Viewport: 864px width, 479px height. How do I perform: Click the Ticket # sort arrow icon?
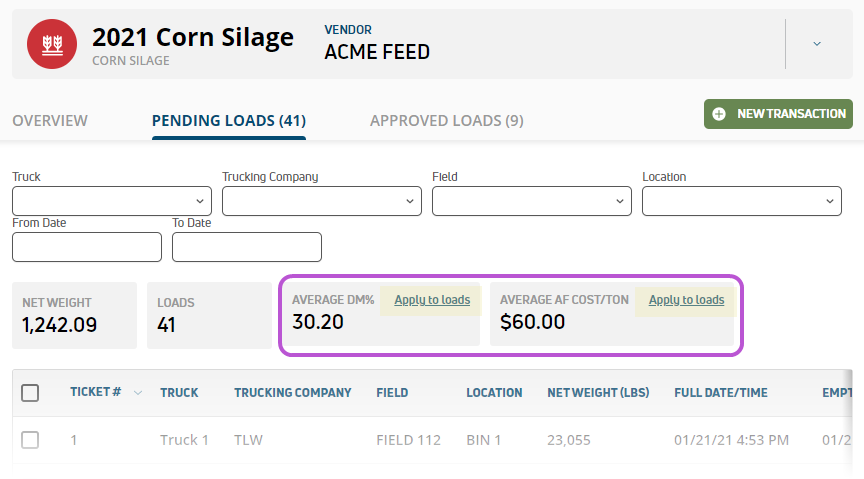tap(138, 393)
